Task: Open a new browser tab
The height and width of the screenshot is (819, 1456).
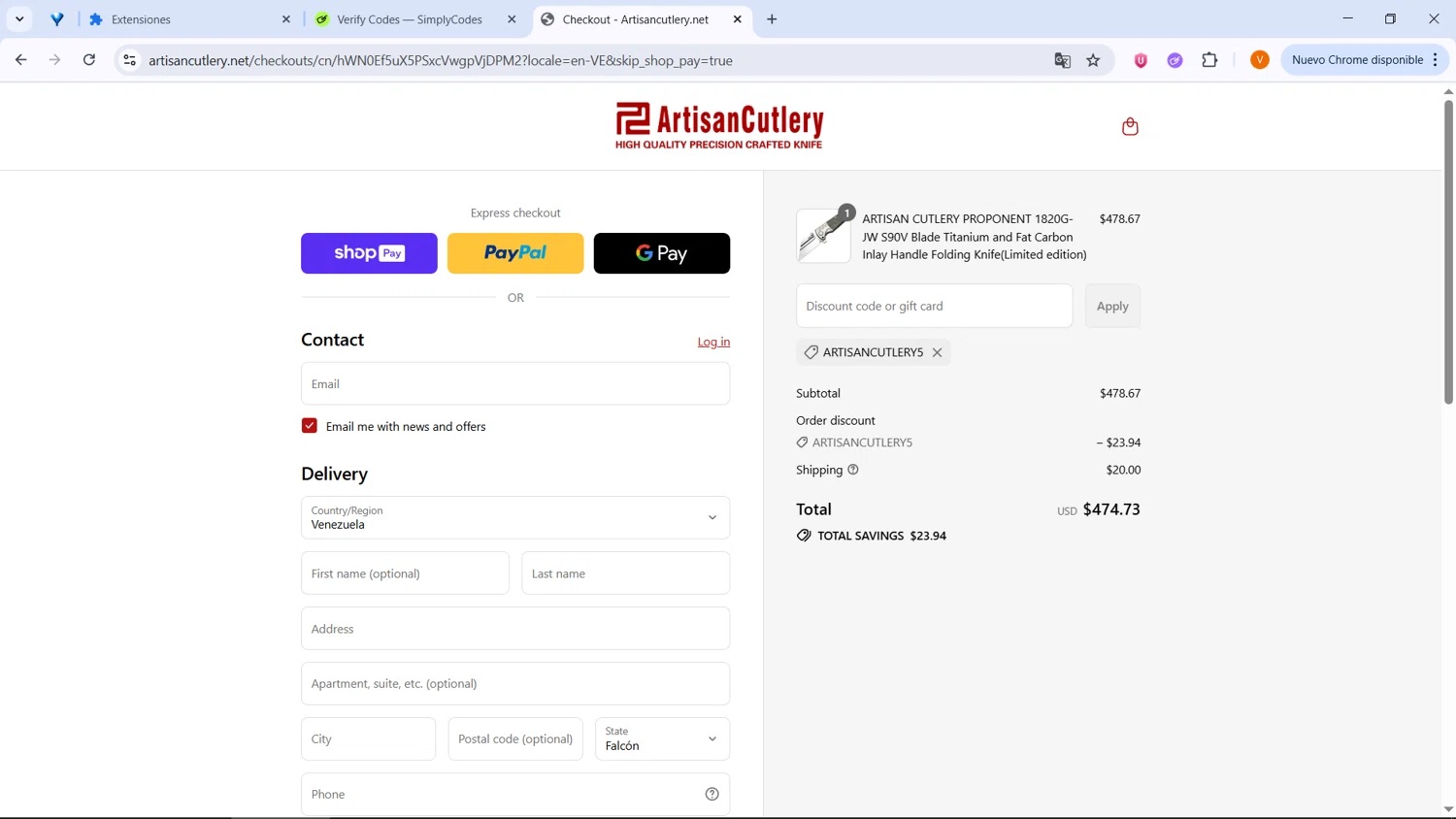Action: (772, 19)
